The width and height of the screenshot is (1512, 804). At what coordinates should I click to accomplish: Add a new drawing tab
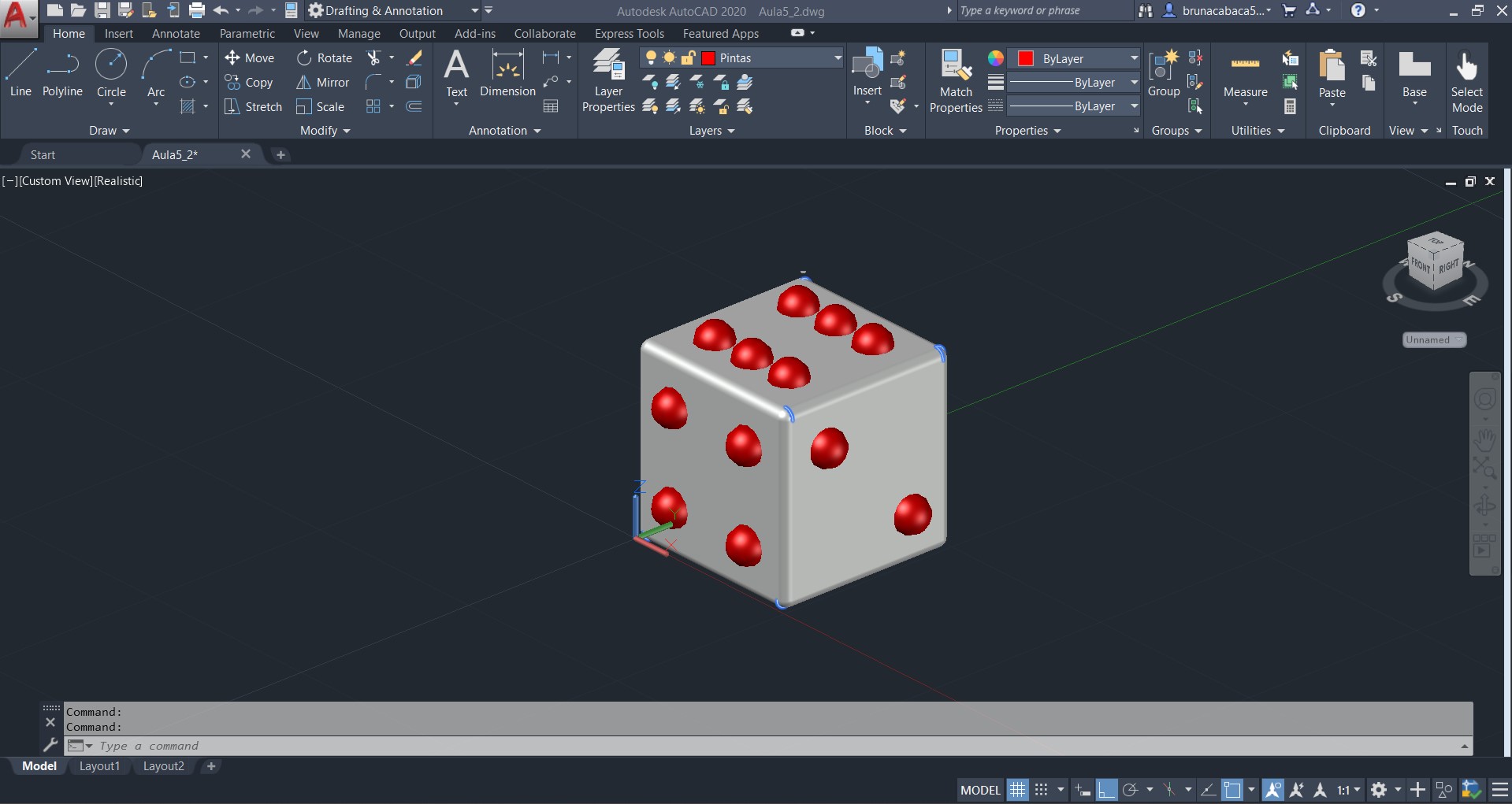[280, 154]
